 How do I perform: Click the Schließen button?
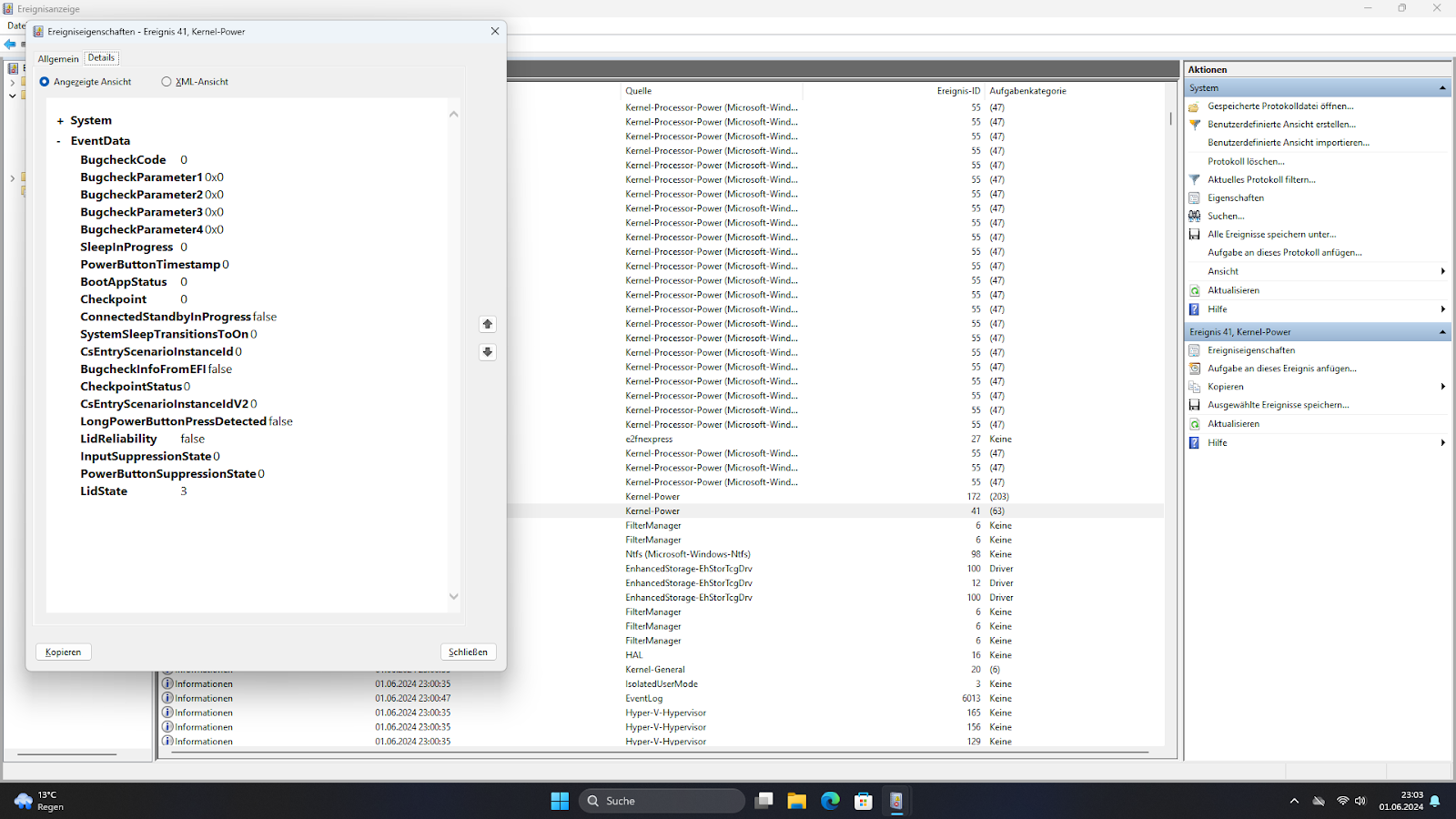click(x=469, y=652)
